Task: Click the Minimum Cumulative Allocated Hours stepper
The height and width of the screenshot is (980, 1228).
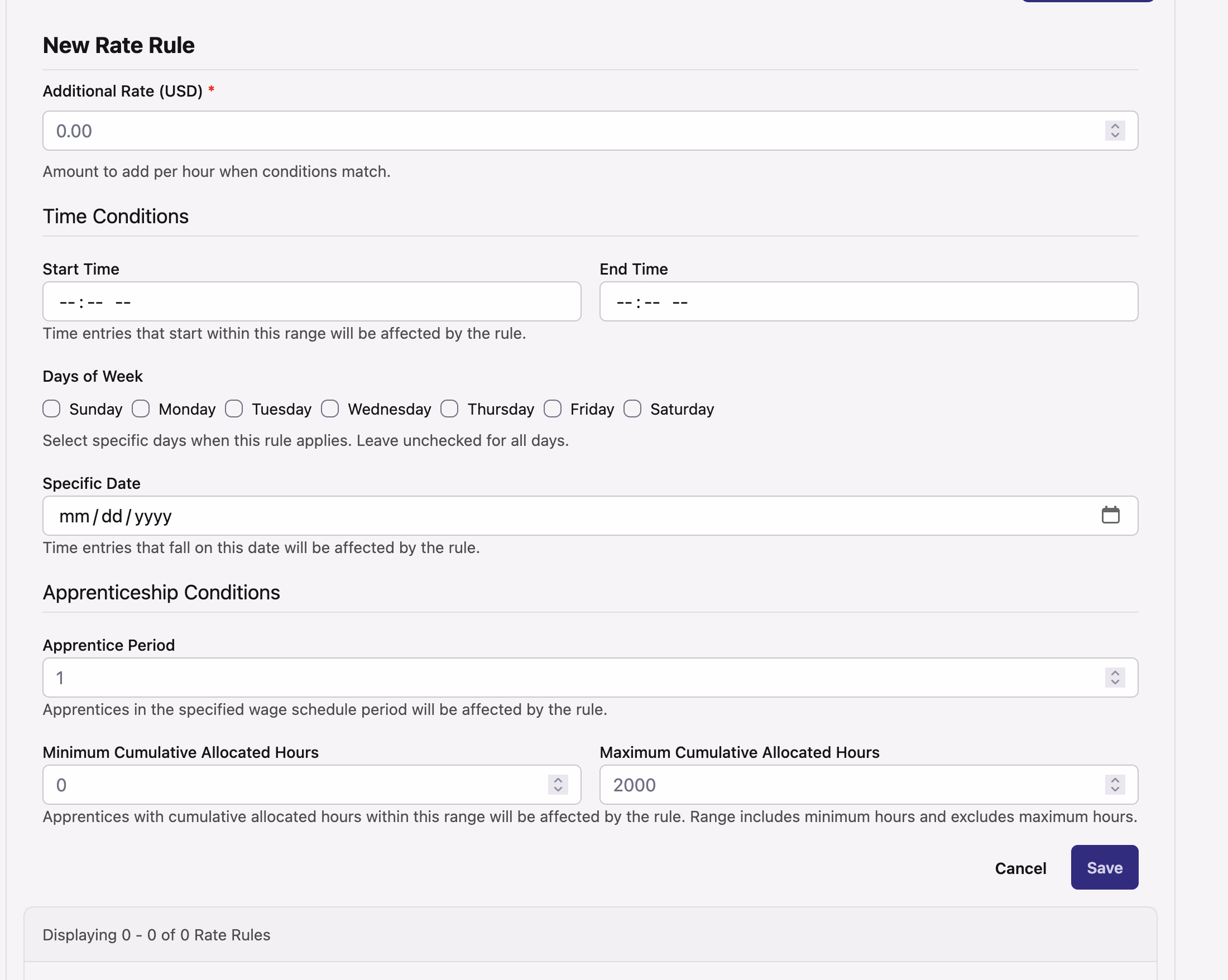Action: point(558,785)
